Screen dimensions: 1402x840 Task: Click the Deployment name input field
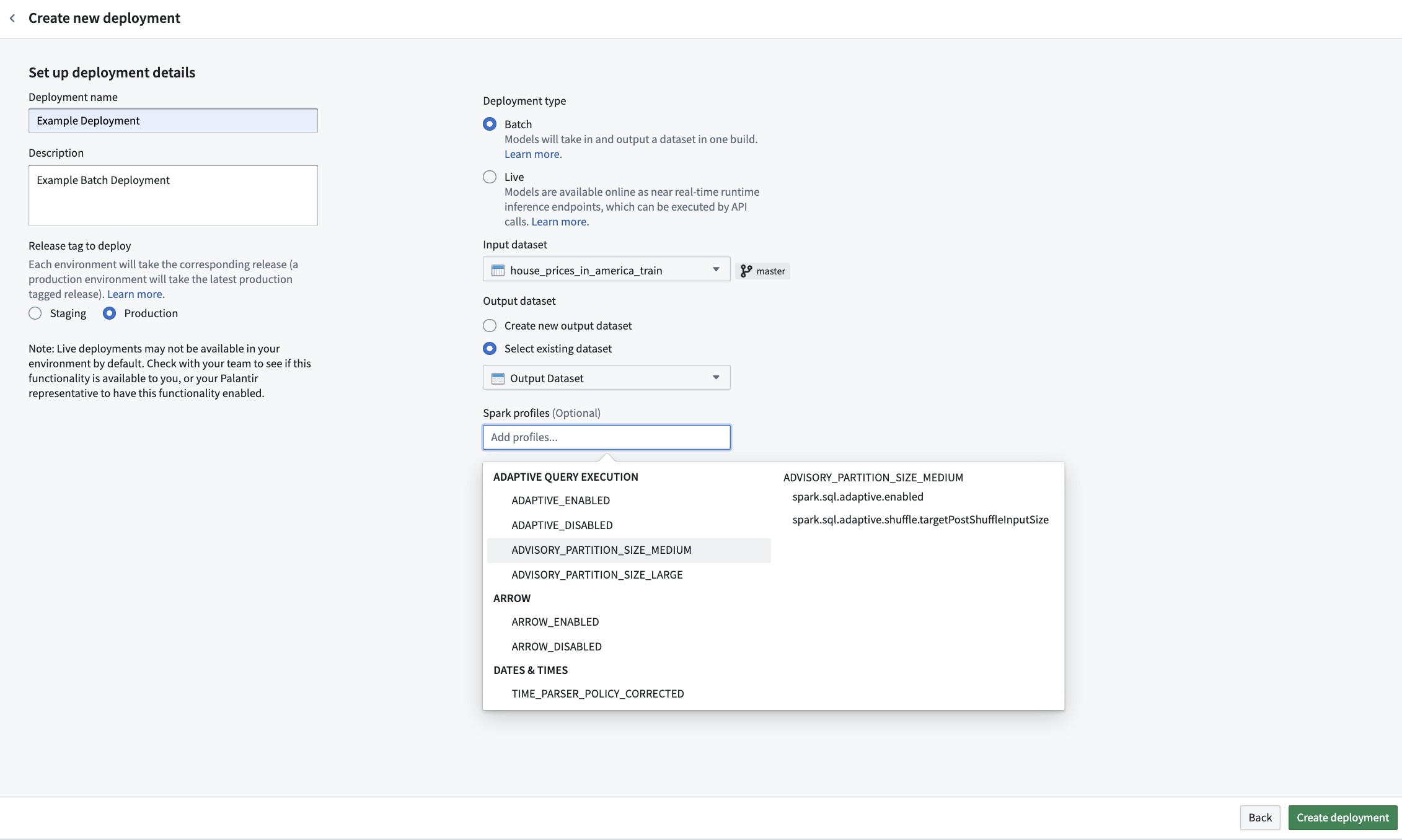173,121
